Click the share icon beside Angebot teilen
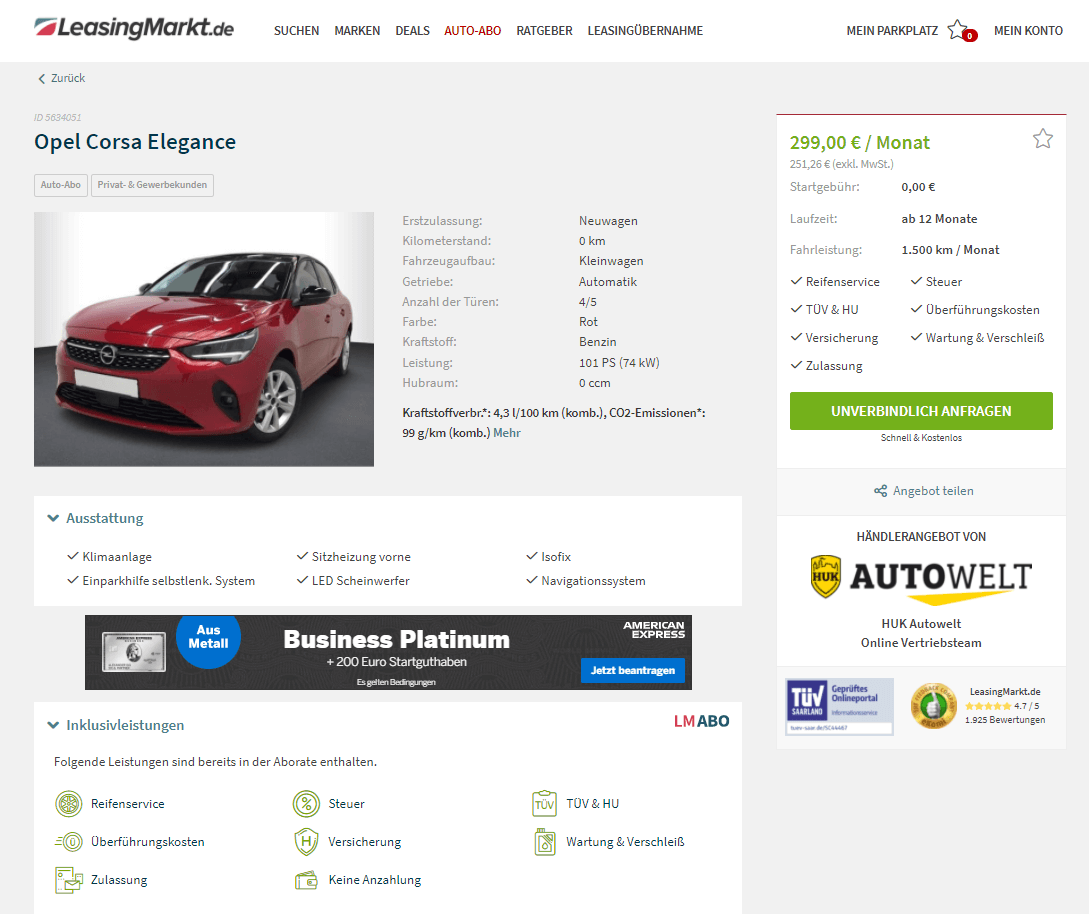Viewport: 1089px width, 914px height. pos(880,491)
